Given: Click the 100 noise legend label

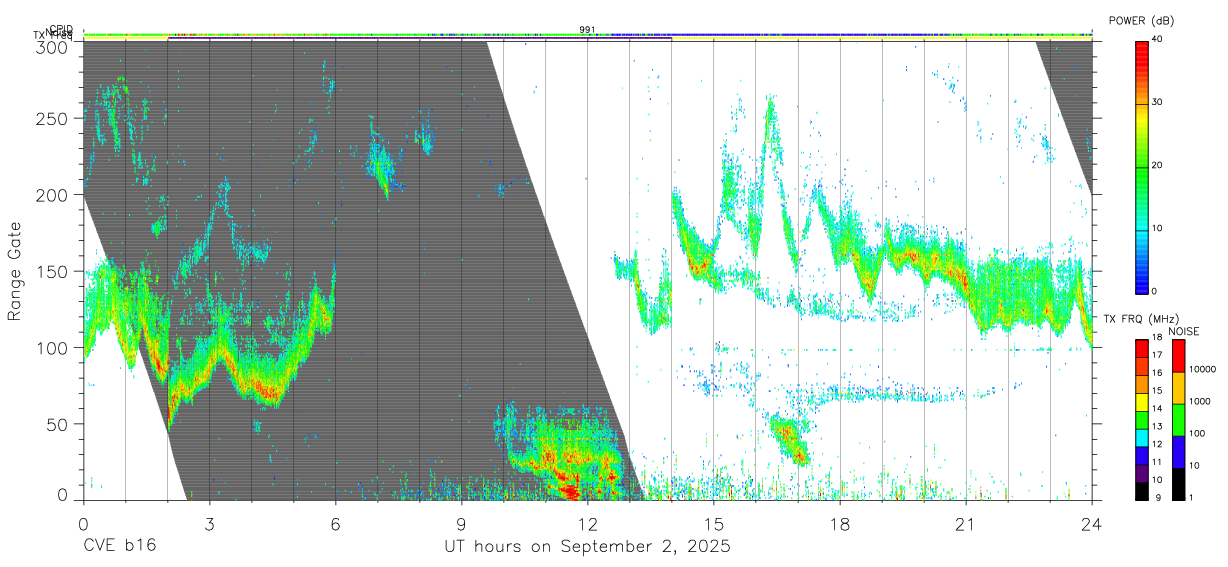Looking at the screenshot, I should tap(1199, 434).
